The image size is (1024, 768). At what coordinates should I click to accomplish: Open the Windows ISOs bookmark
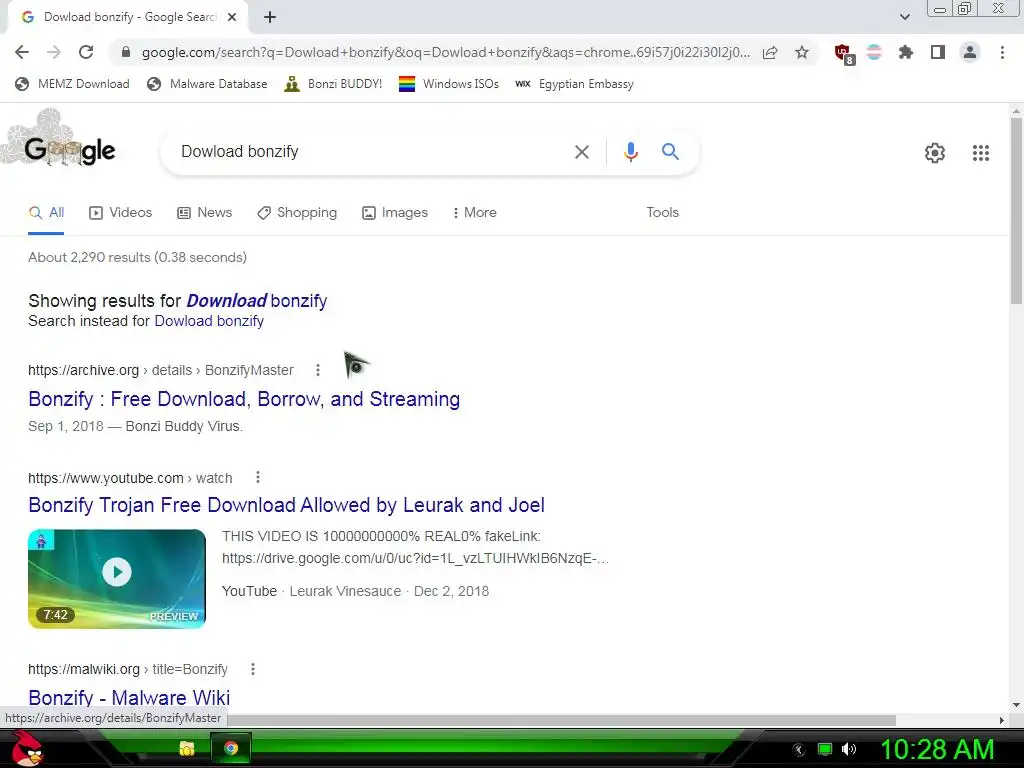point(449,84)
